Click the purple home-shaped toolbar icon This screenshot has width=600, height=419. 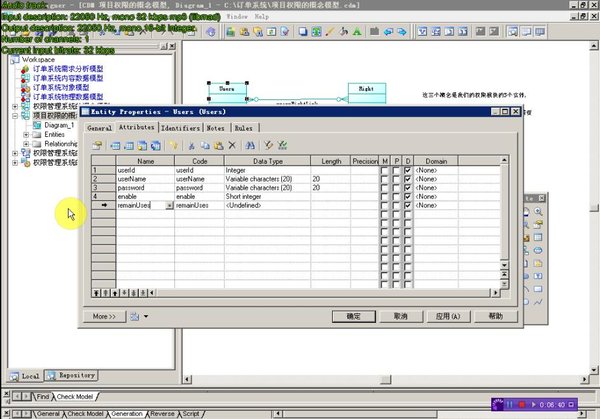(211, 32)
